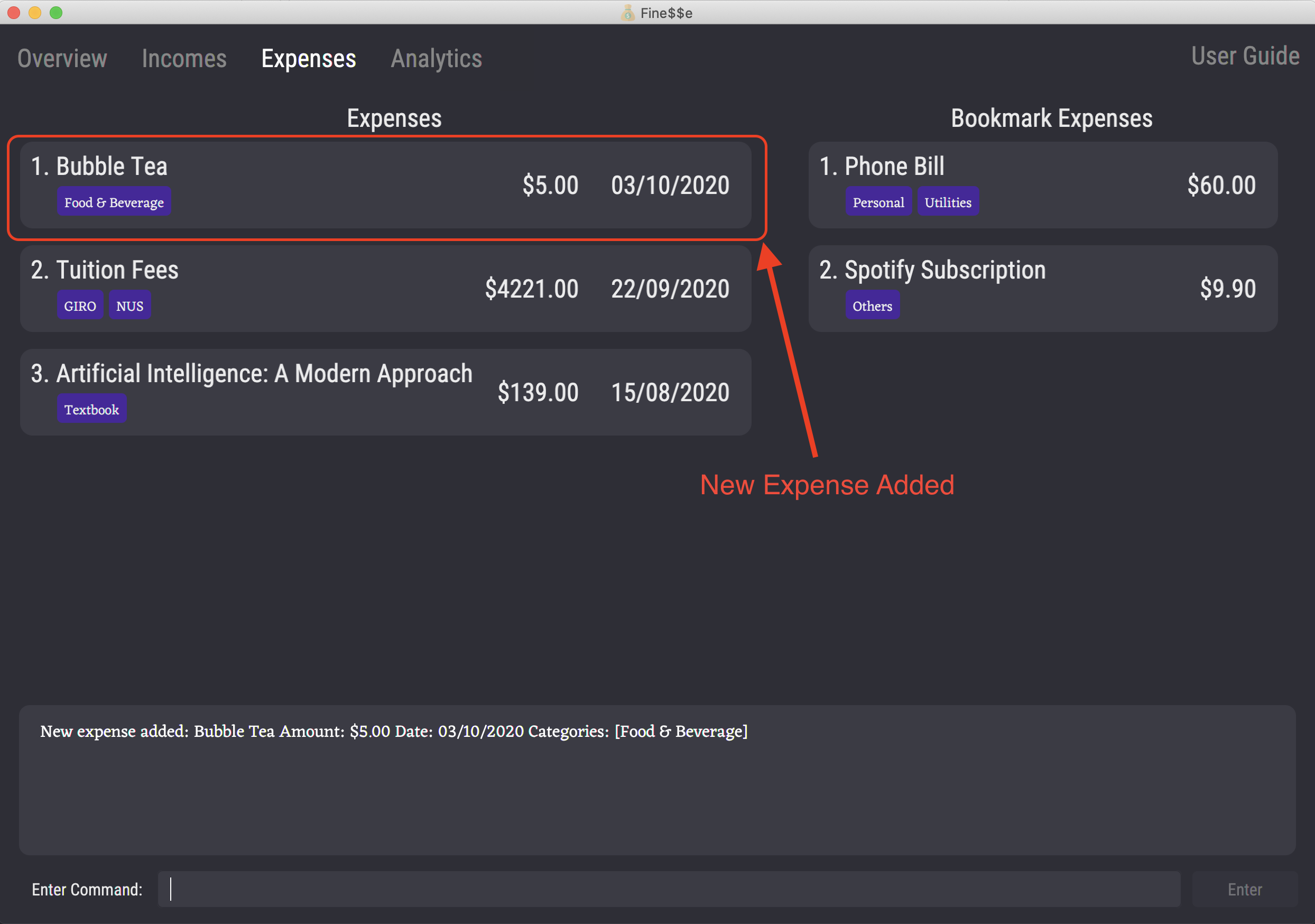Click the date 22/09/2020
The width and height of the screenshot is (1315, 924).
[670, 289]
